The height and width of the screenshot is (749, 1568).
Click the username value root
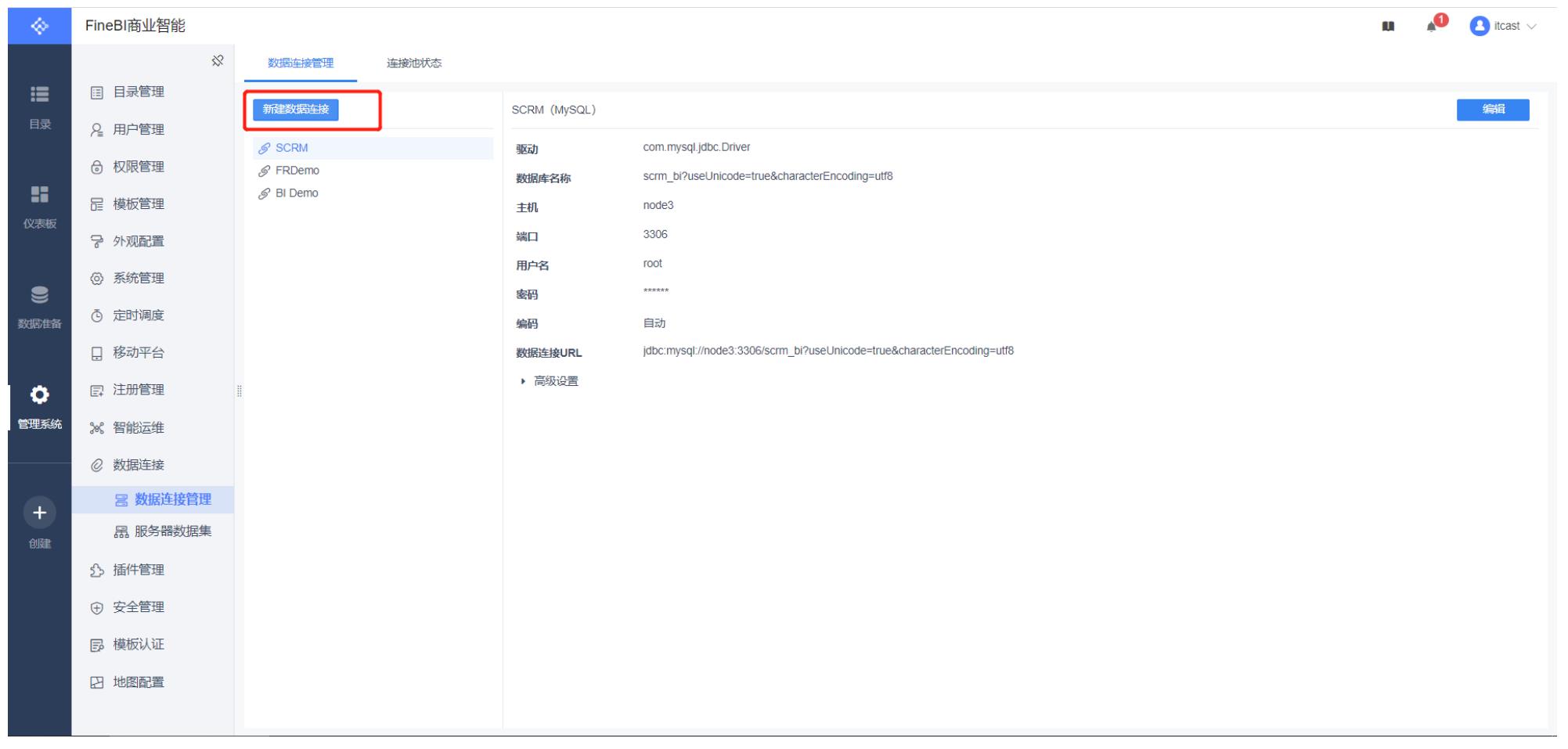click(653, 264)
